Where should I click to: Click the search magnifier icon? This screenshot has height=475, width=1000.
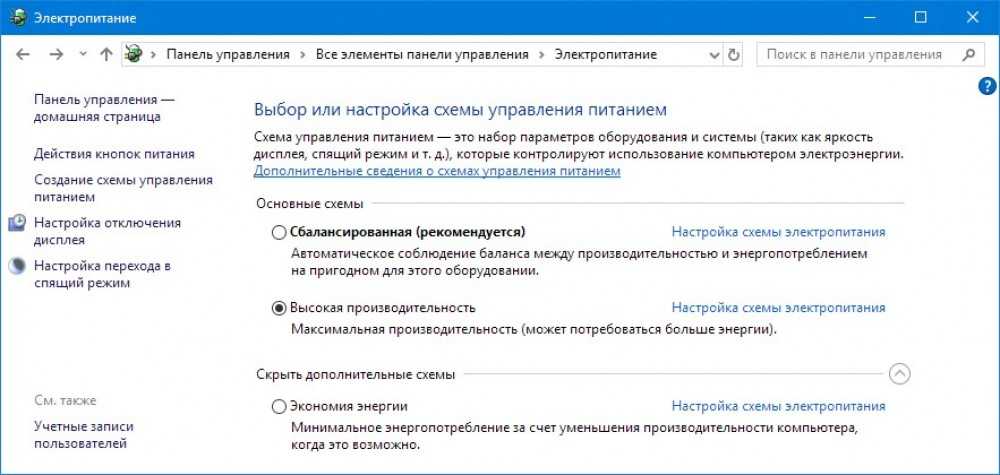(967, 54)
